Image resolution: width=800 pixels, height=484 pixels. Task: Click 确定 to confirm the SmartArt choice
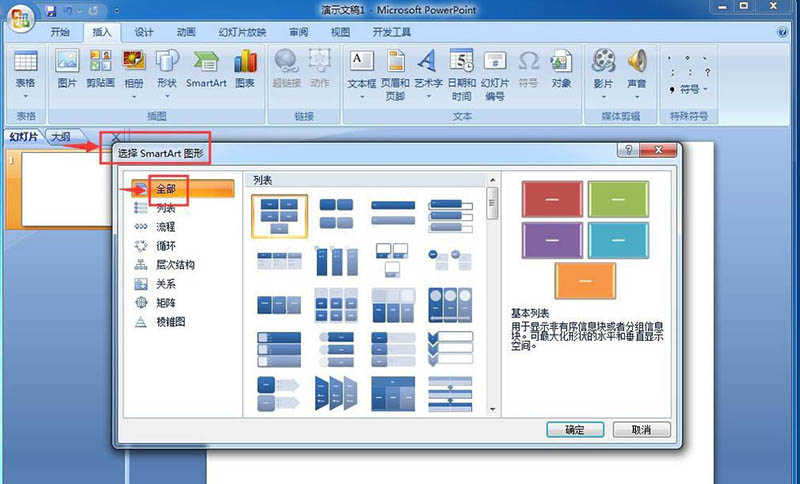(x=575, y=429)
